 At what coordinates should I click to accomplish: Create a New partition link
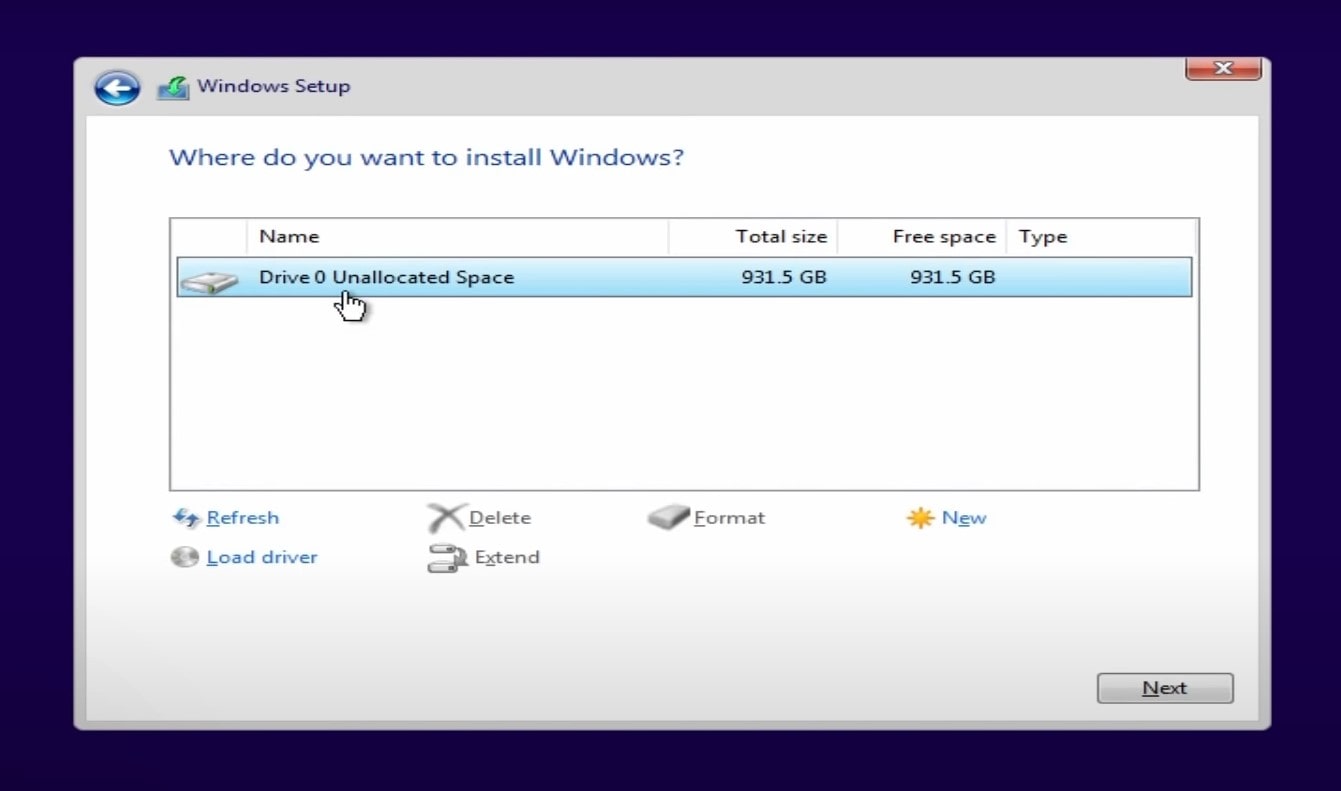964,518
